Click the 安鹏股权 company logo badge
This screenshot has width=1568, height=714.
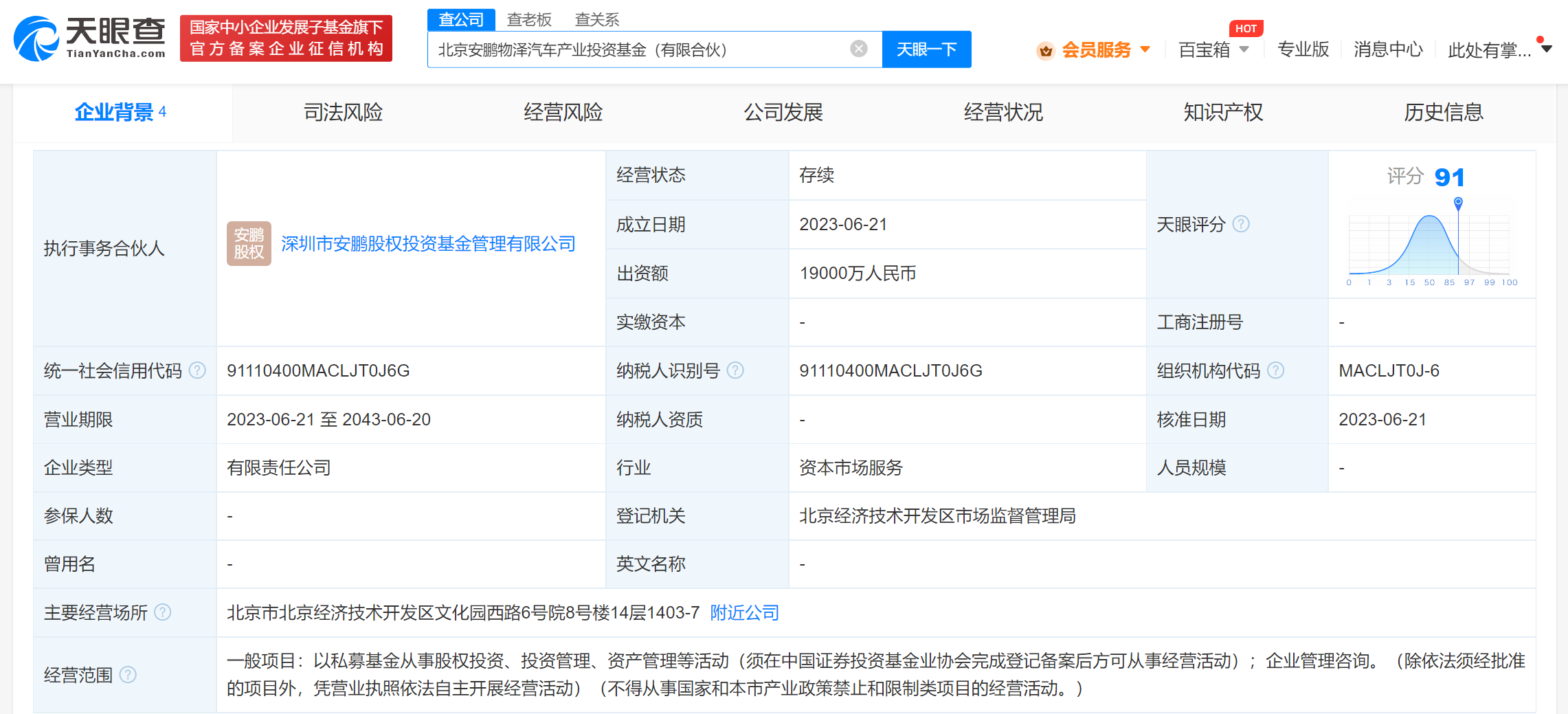click(249, 243)
